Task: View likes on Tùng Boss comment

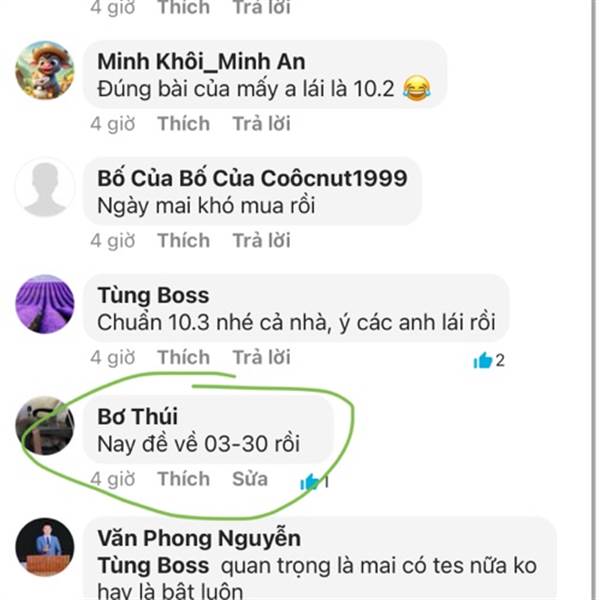Action: tap(489, 360)
